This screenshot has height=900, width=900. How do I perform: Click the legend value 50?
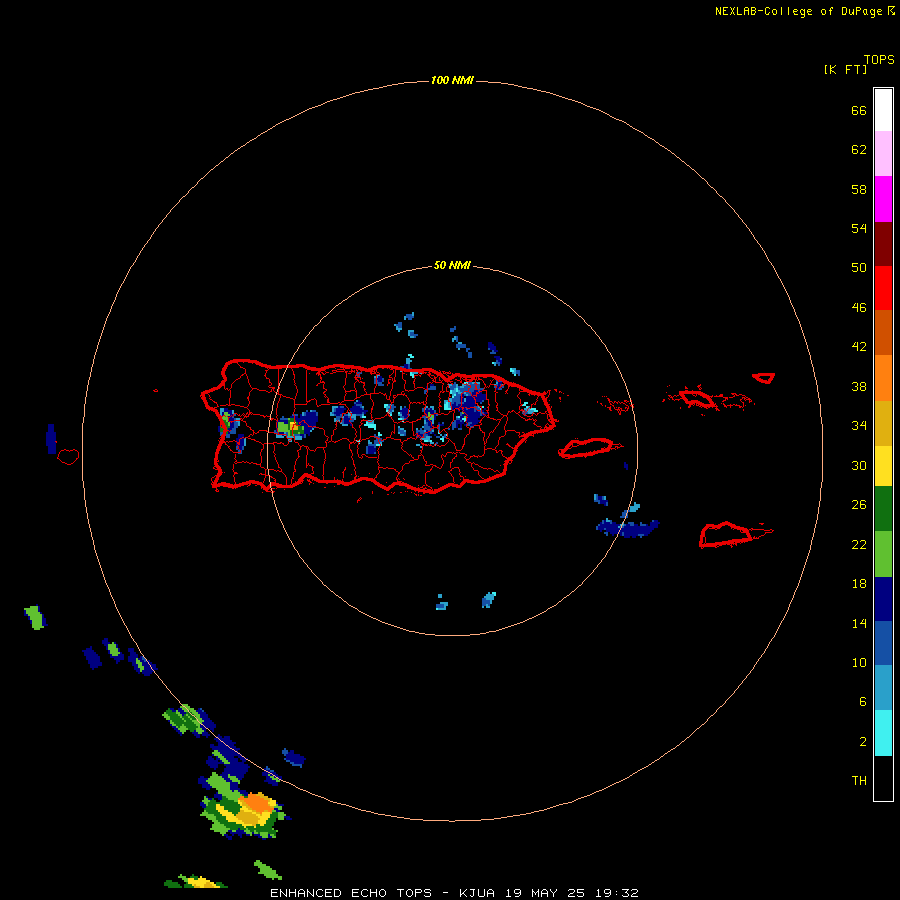pos(859,268)
